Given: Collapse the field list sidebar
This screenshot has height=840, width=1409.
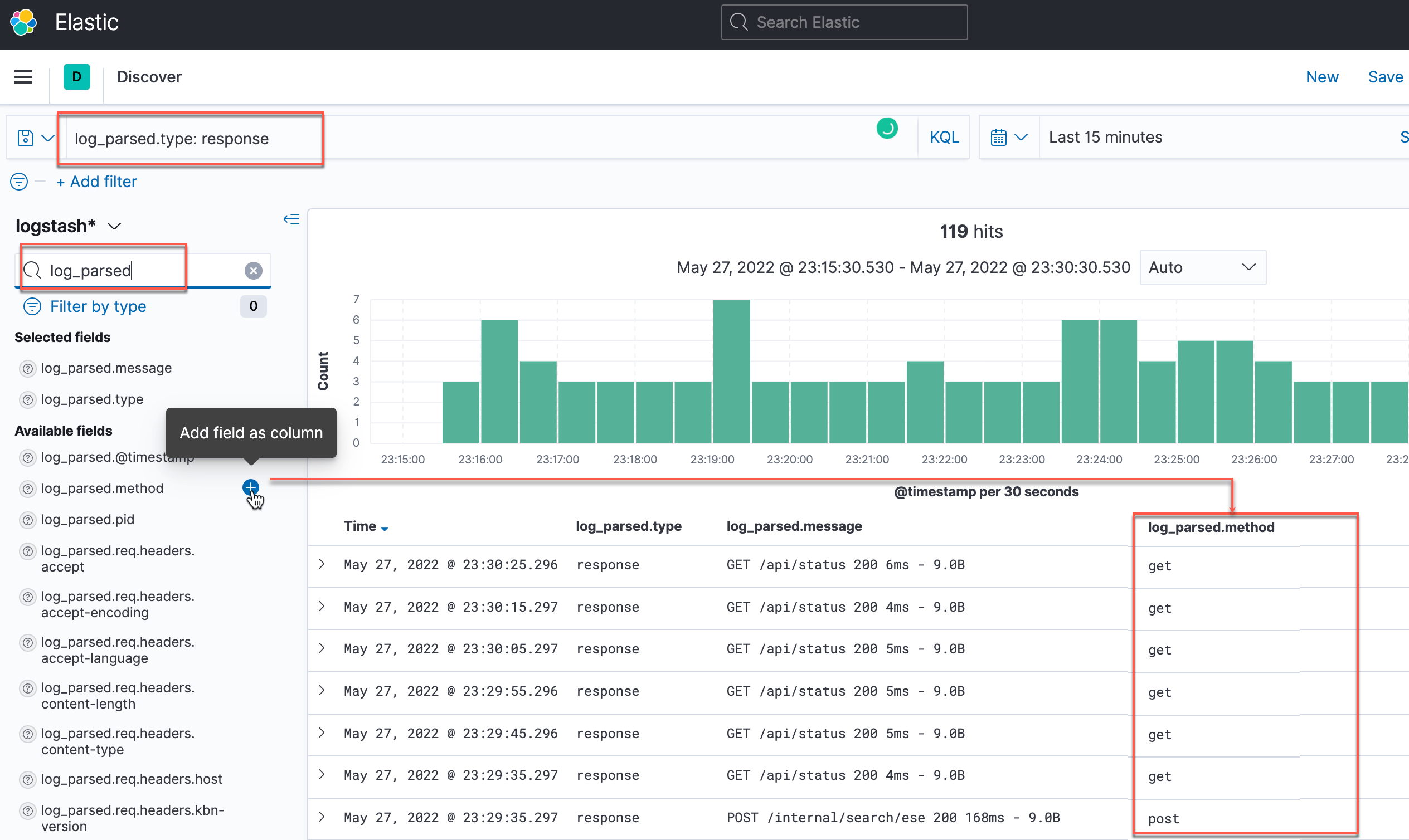Looking at the screenshot, I should click(291, 219).
